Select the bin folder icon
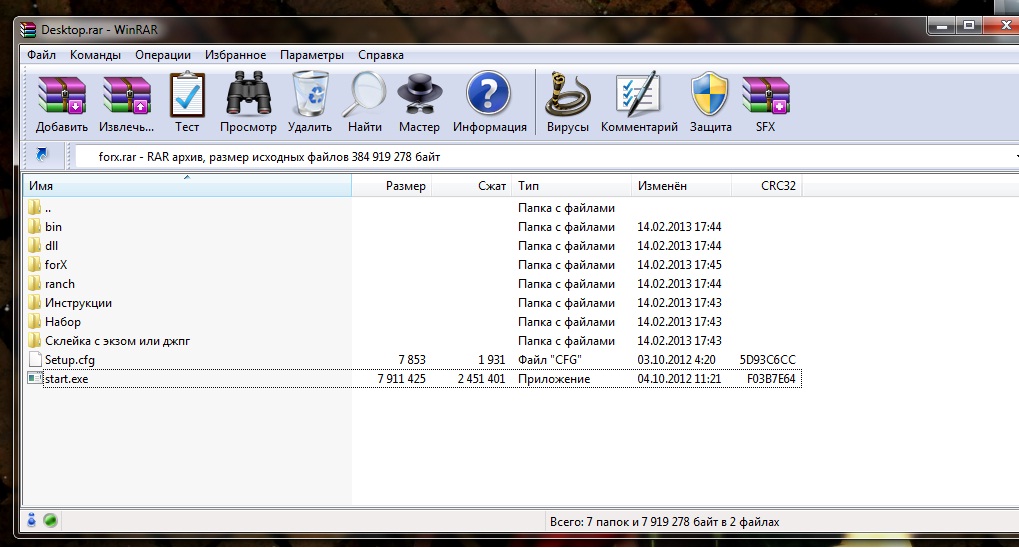This screenshot has height=548, width=1019. (35, 226)
